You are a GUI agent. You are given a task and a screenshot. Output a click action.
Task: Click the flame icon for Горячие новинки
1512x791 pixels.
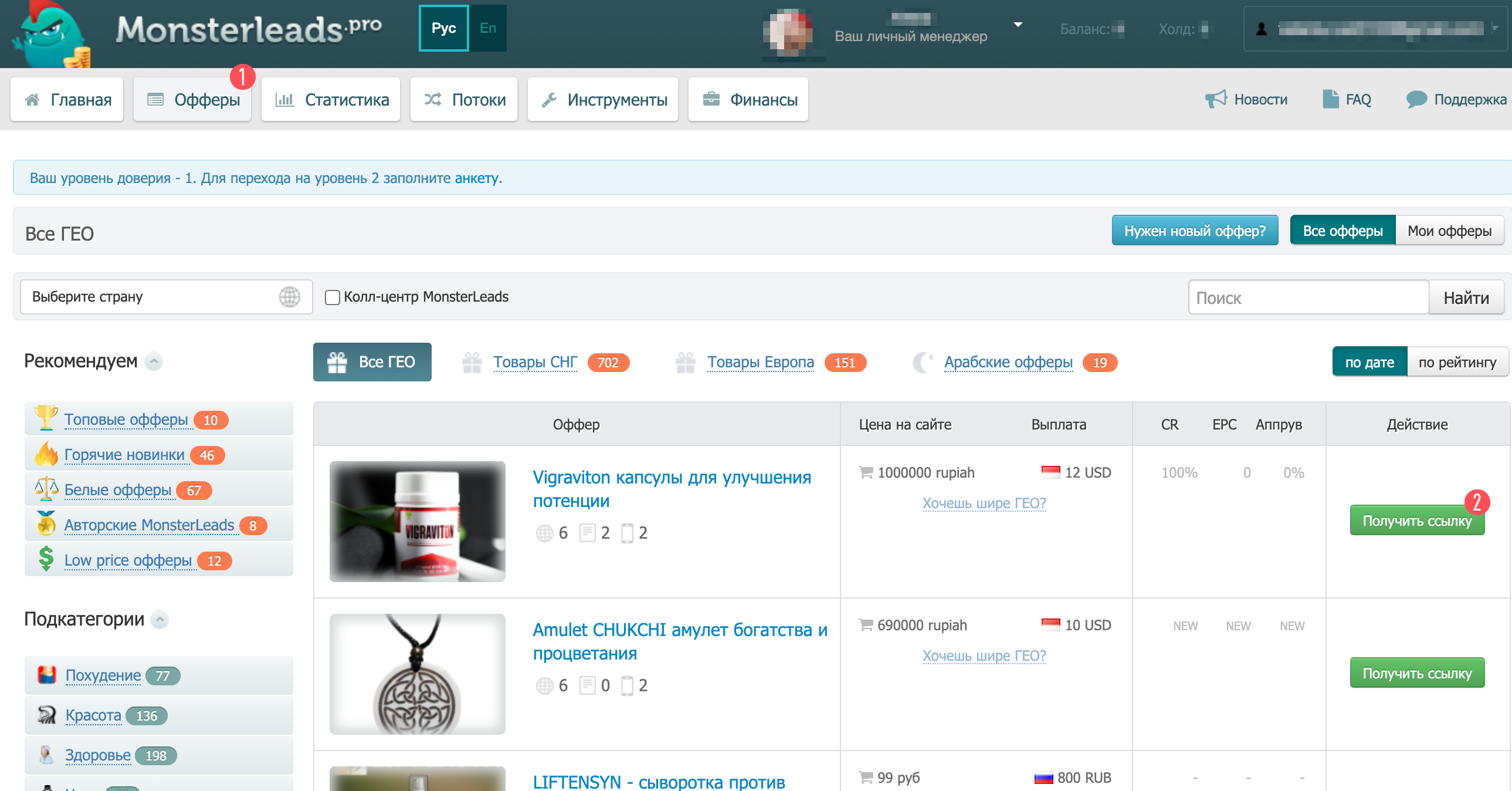point(46,454)
